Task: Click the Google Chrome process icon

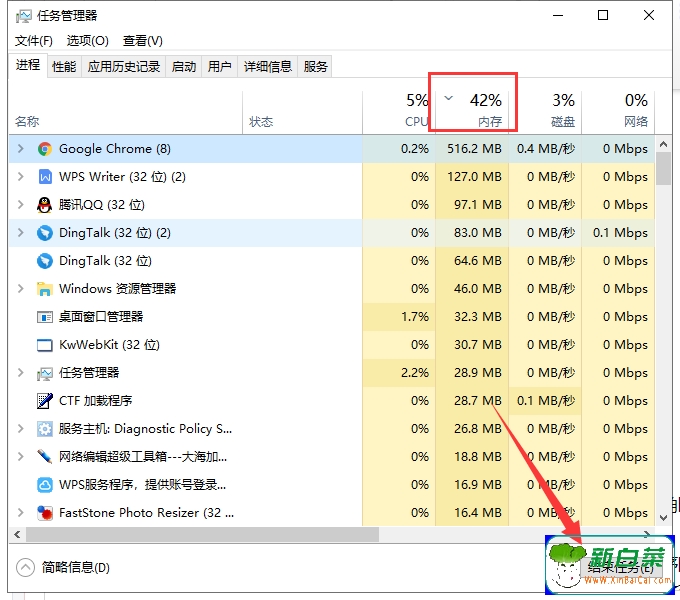Action: click(x=45, y=149)
